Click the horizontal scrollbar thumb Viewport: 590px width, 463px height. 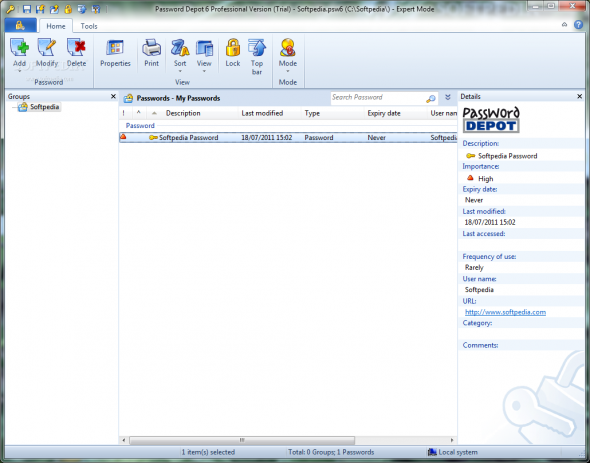pyautogui.click(x=242, y=440)
